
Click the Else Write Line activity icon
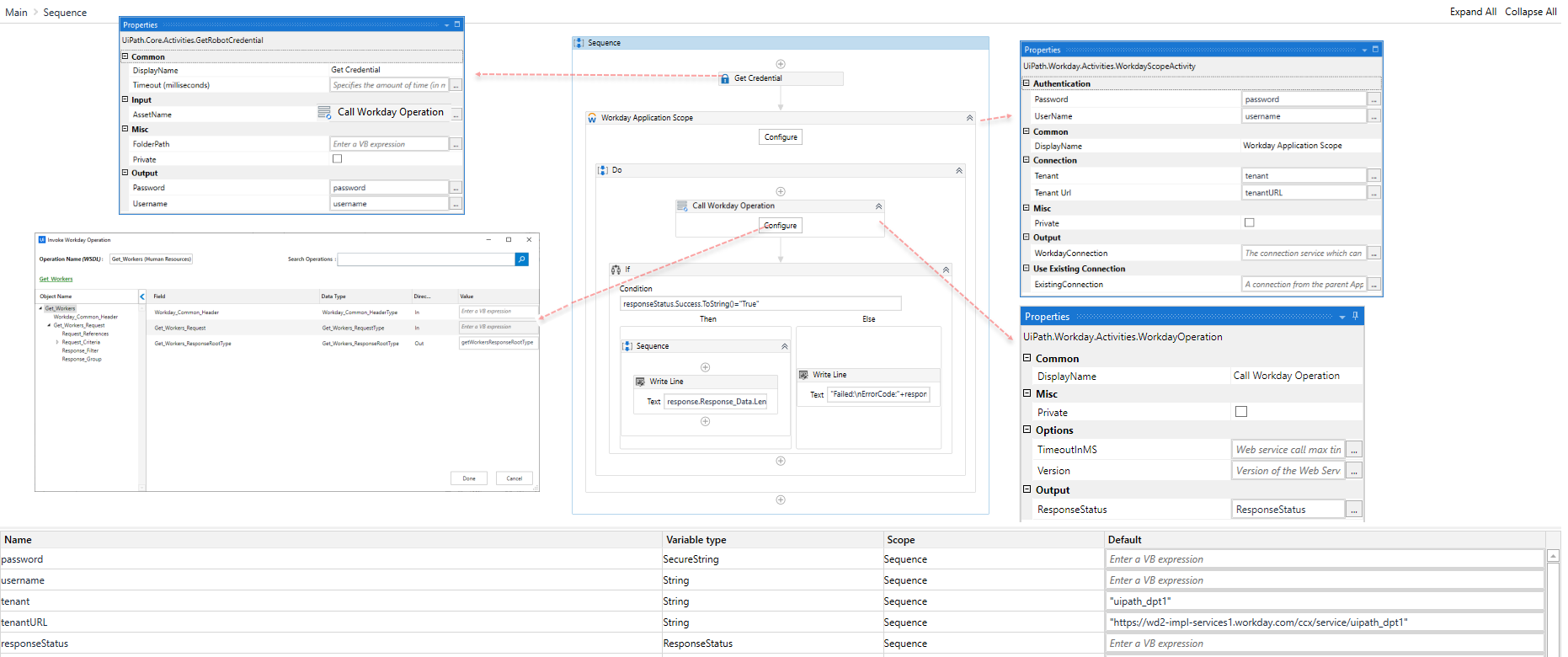803,375
